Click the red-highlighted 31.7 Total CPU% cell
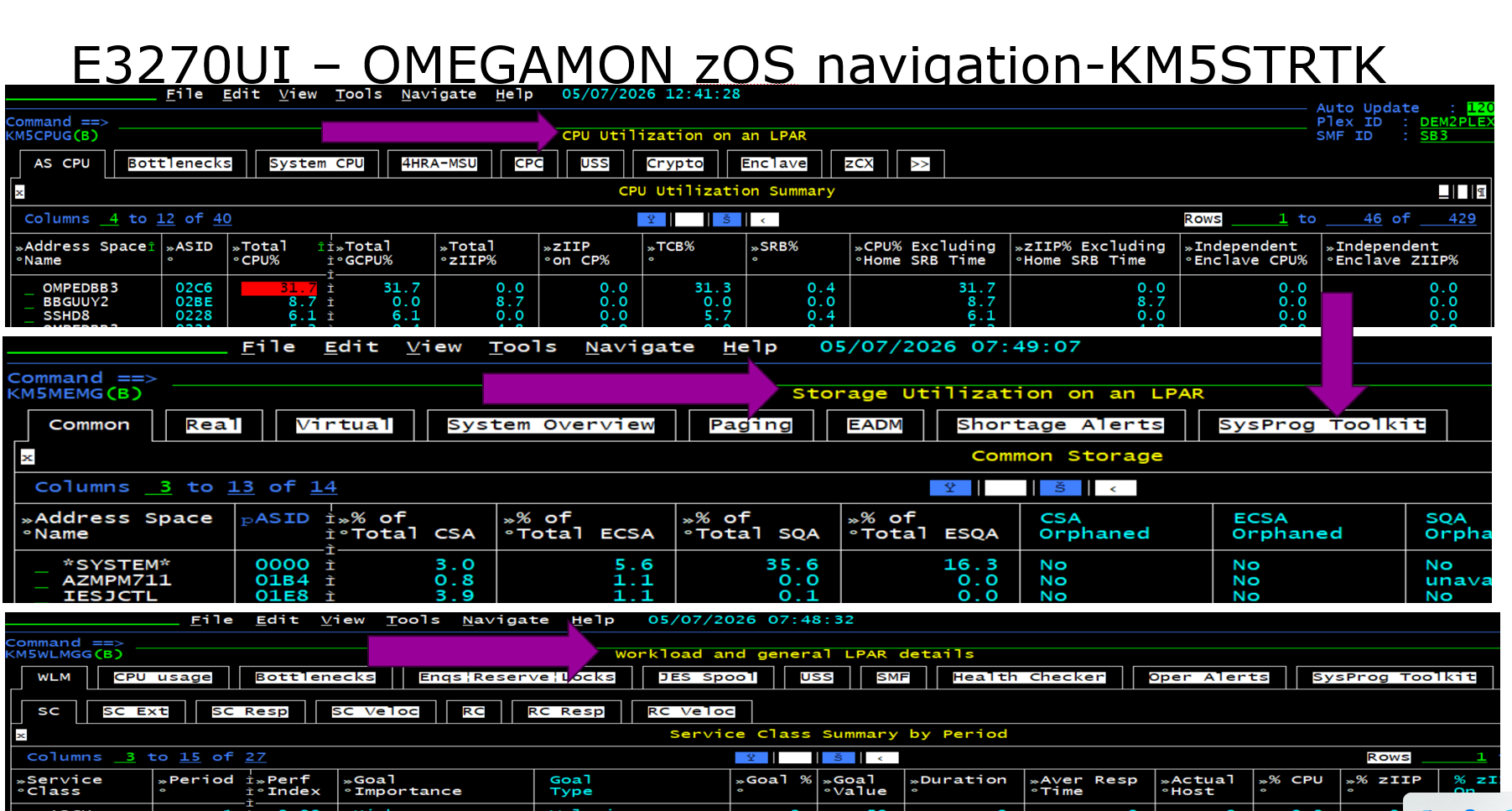This screenshot has height=811, width=1512. coord(279,288)
